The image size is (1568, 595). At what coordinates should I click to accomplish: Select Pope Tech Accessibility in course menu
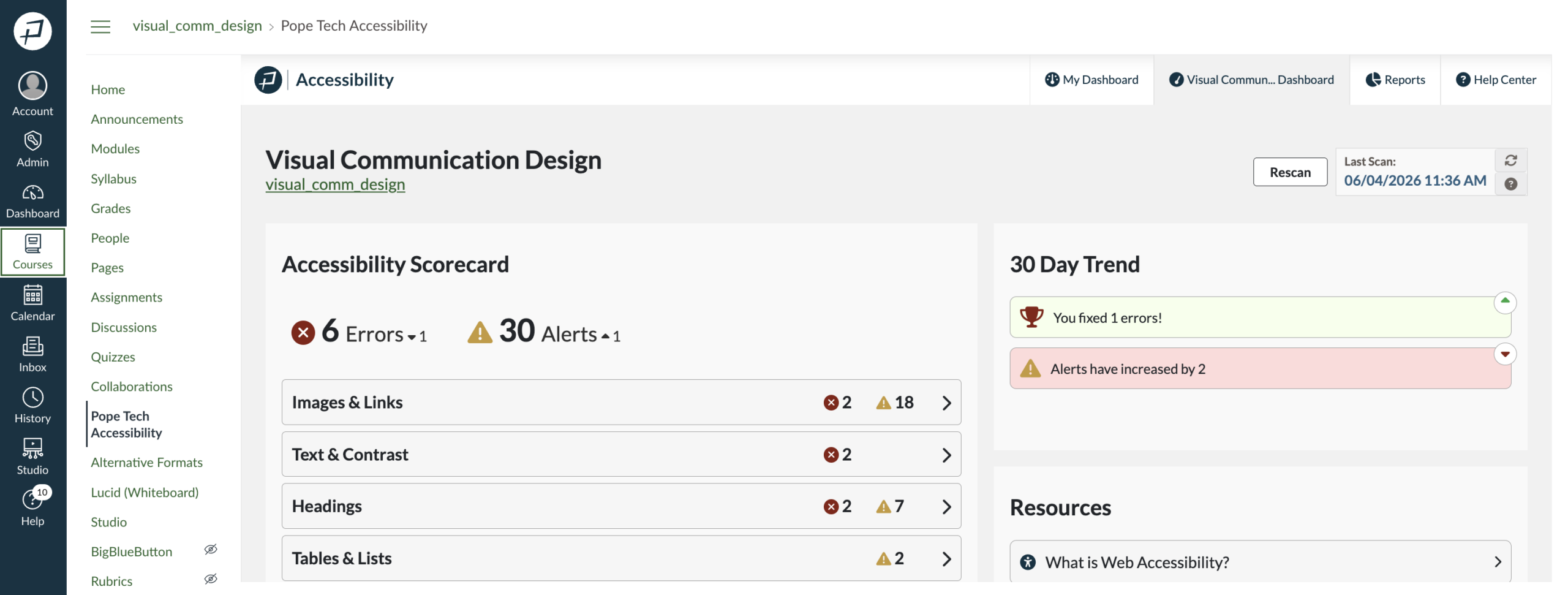pyautogui.click(x=127, y=424)
